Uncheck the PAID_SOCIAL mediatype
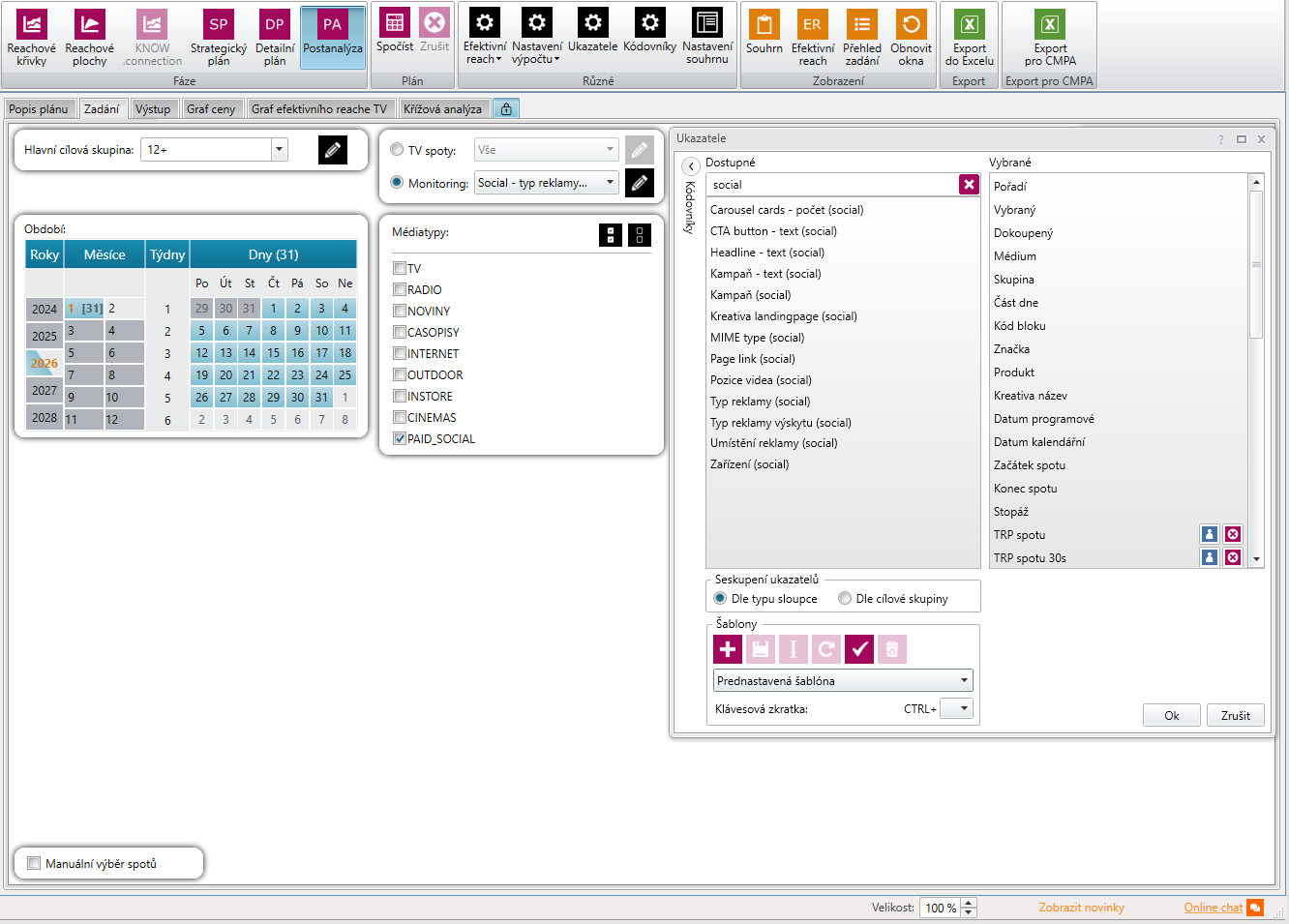The image size is (1289, 924). [x=400, y=439]
